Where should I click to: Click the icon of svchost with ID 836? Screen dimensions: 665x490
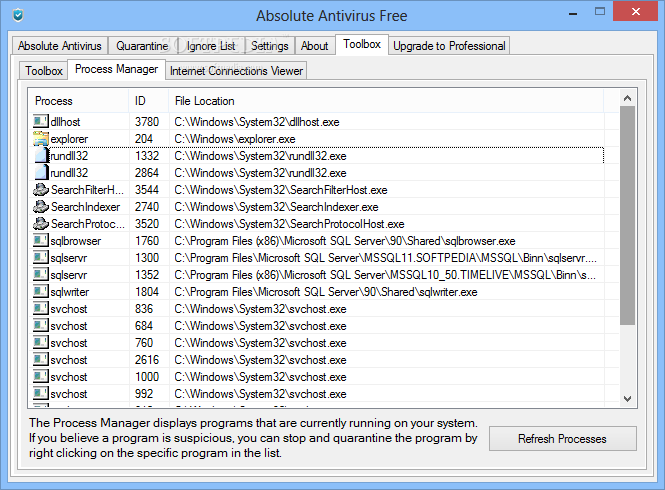click(41, 308)
